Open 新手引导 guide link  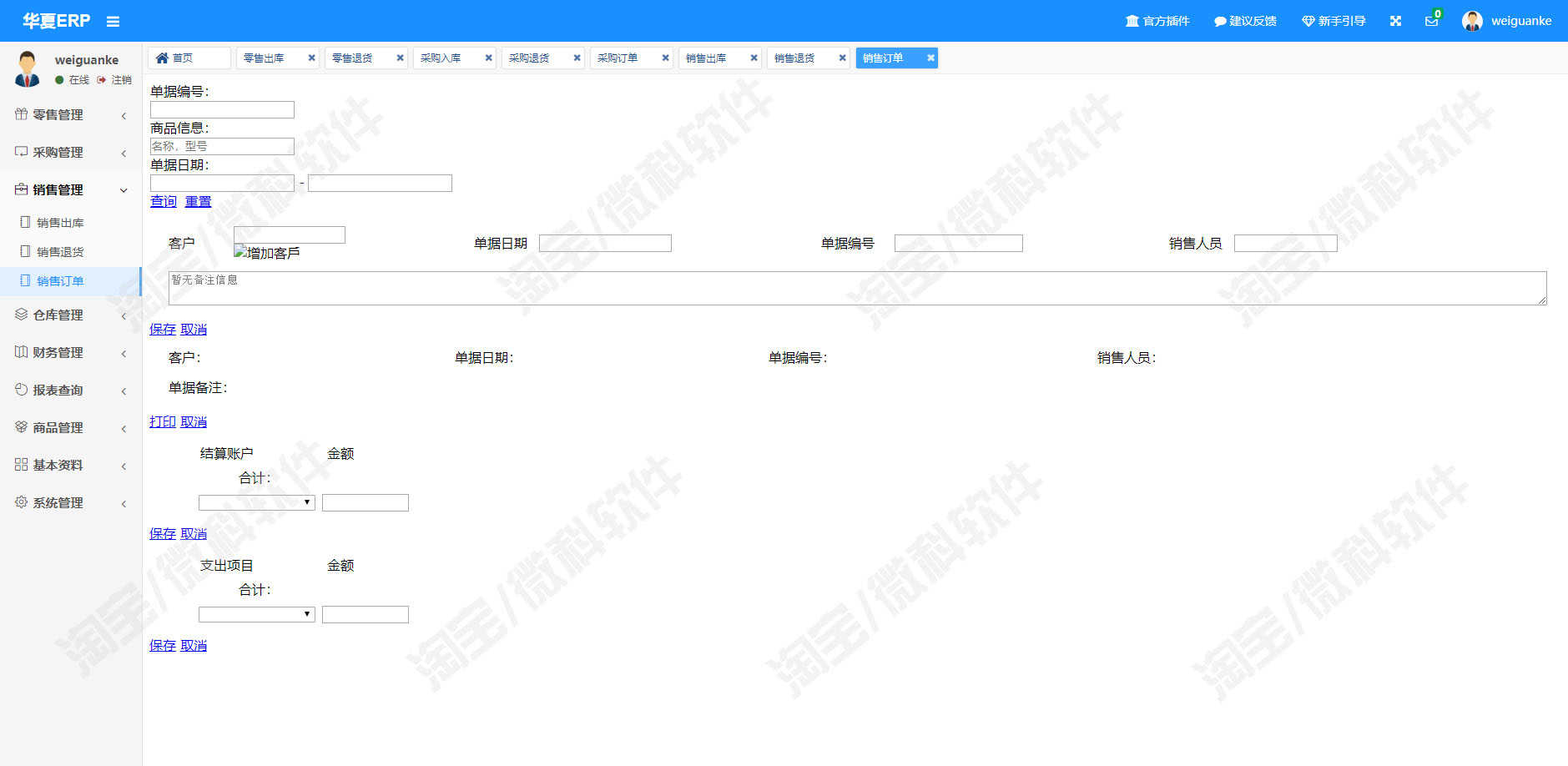tap(1334, 21)
